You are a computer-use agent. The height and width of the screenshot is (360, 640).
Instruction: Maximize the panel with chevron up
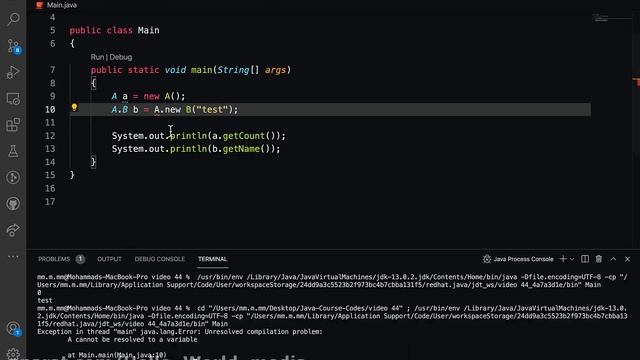[613, 259]
